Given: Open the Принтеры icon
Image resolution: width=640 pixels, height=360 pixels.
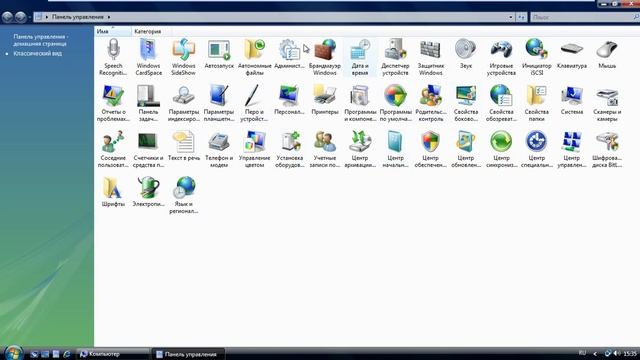Looking at the screenshot, I should pos(324,100).
